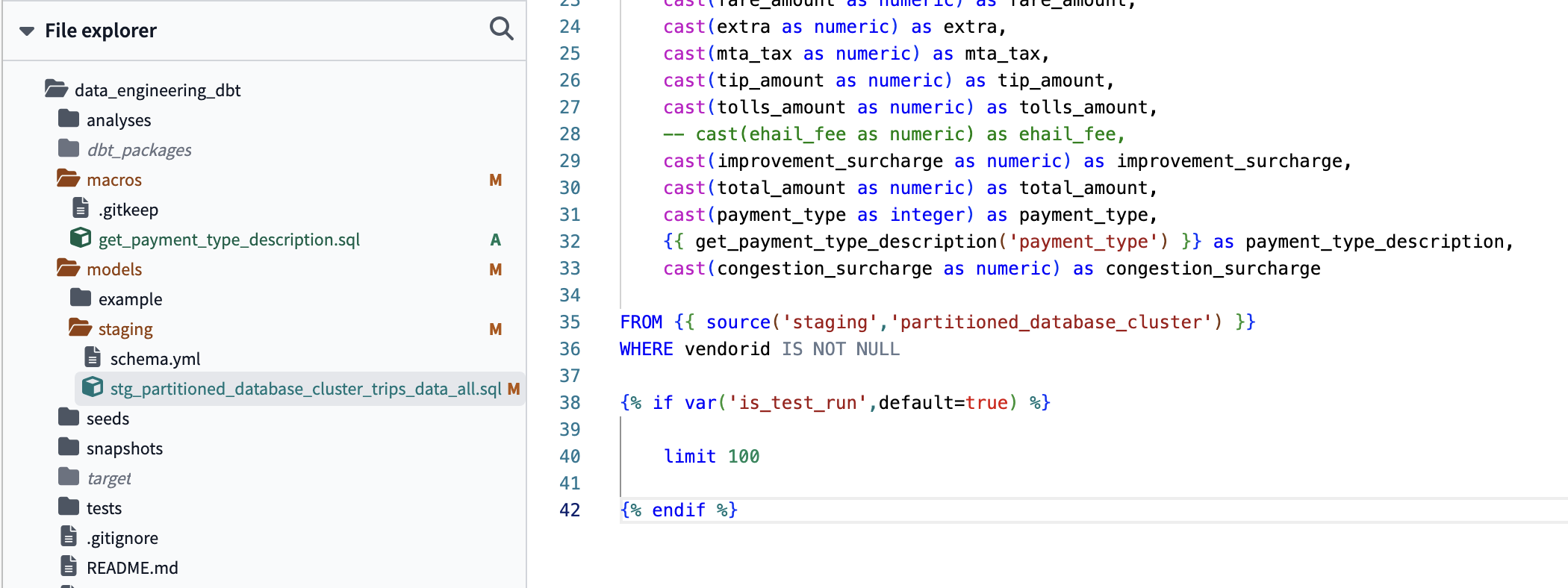Open the README.md file
Screen dimensions: 1568x588
tap(132, 568)
